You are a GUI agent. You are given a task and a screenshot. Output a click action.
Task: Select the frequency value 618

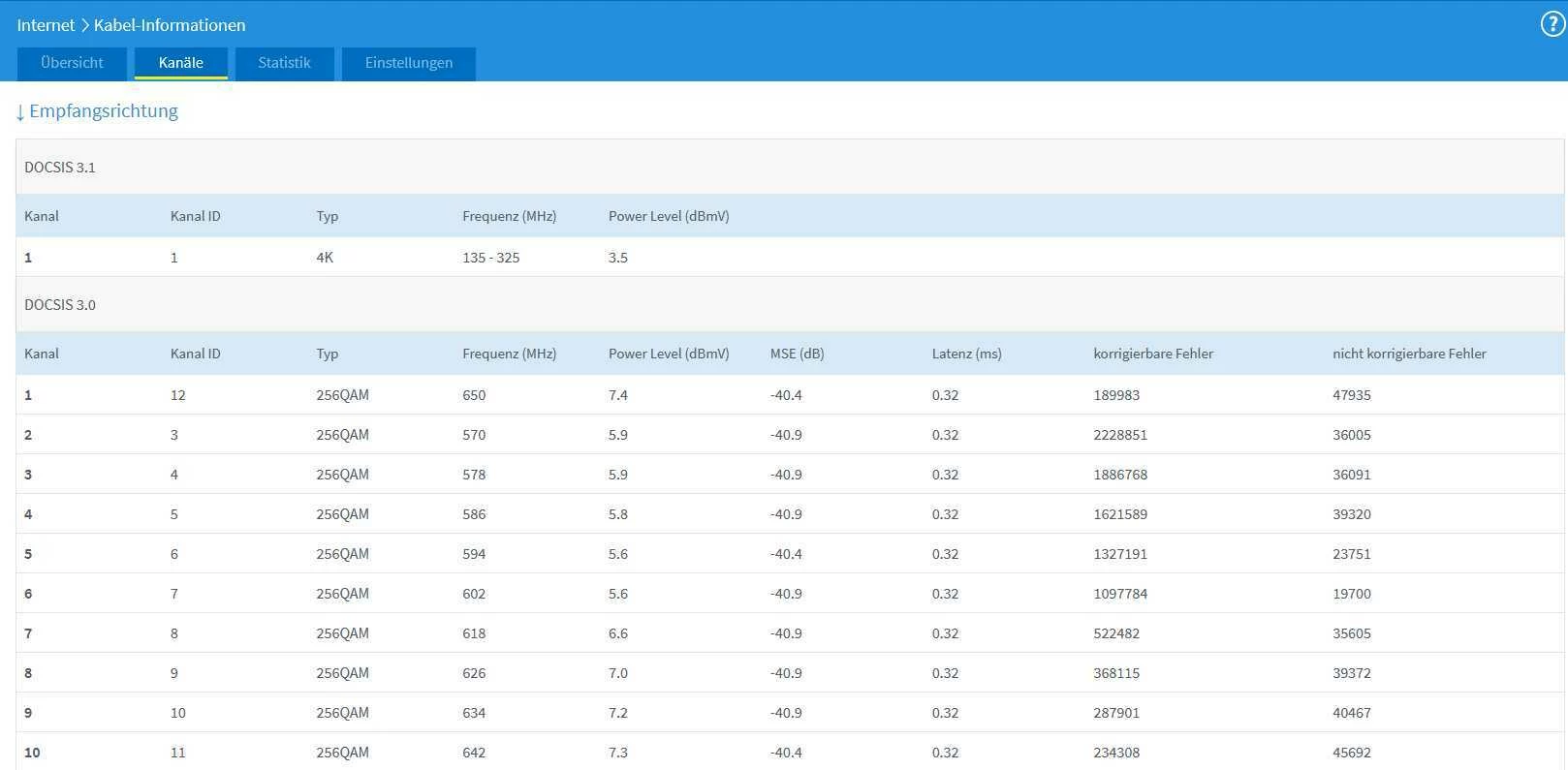[x=474, y=633]
